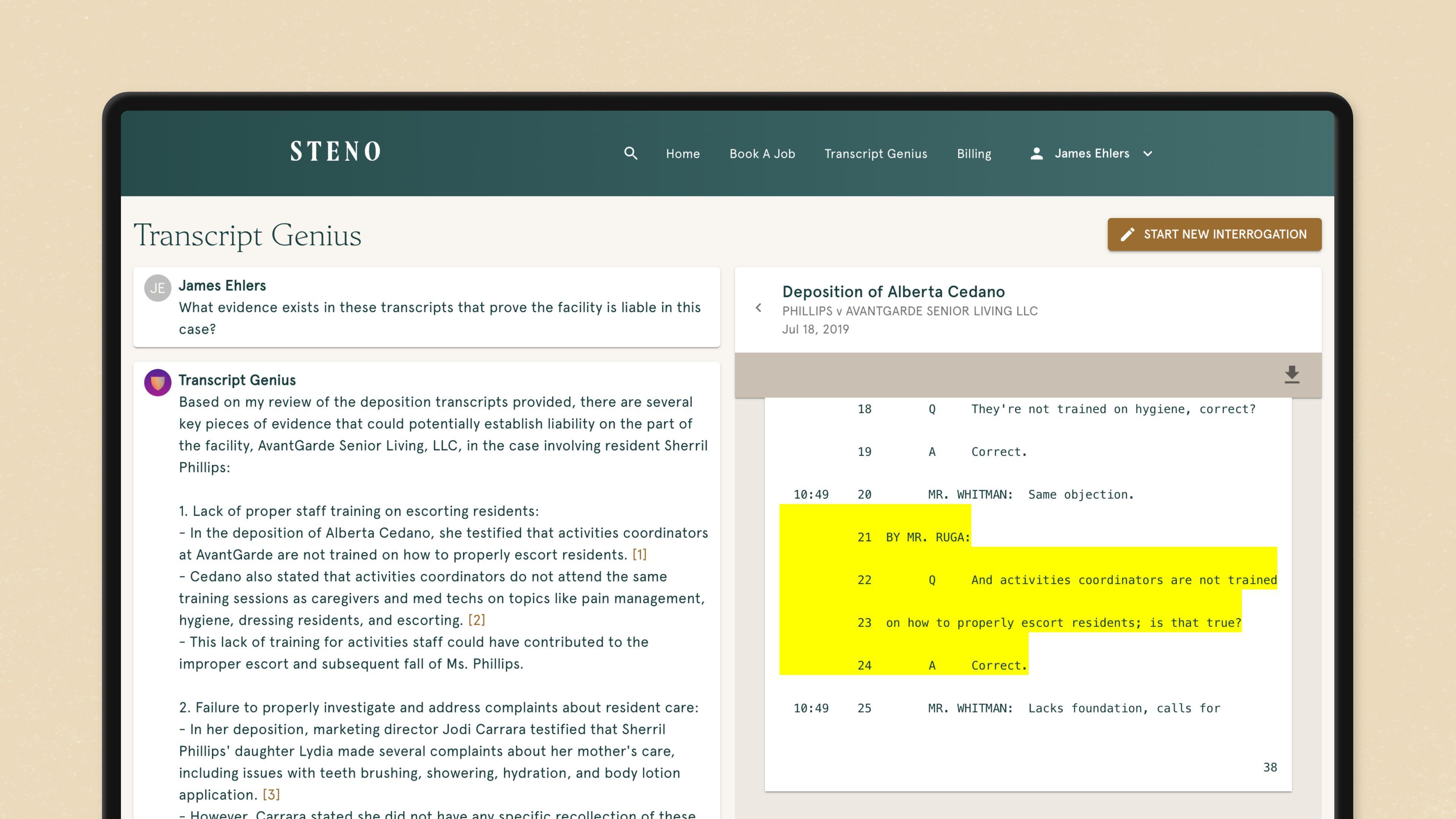Screen dimensions: 1456x819
Task: Start a new interrogation
Action: pyautogui.click(x=1214, y=234)
